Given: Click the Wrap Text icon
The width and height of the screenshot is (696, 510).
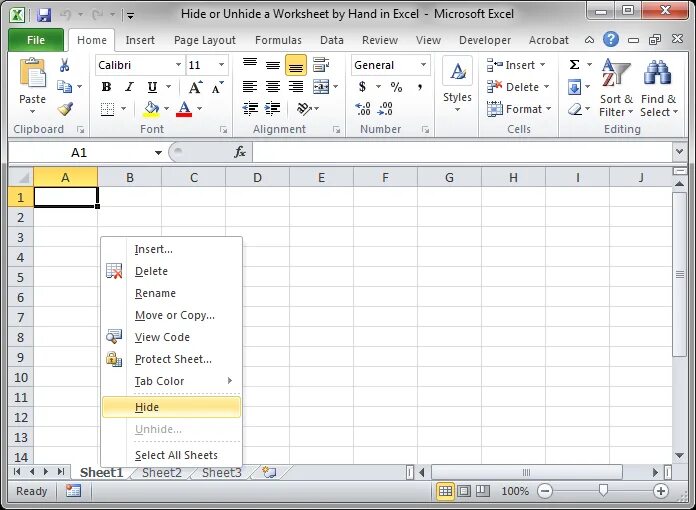Looking at the screenshot, I should tap(321, 65).
